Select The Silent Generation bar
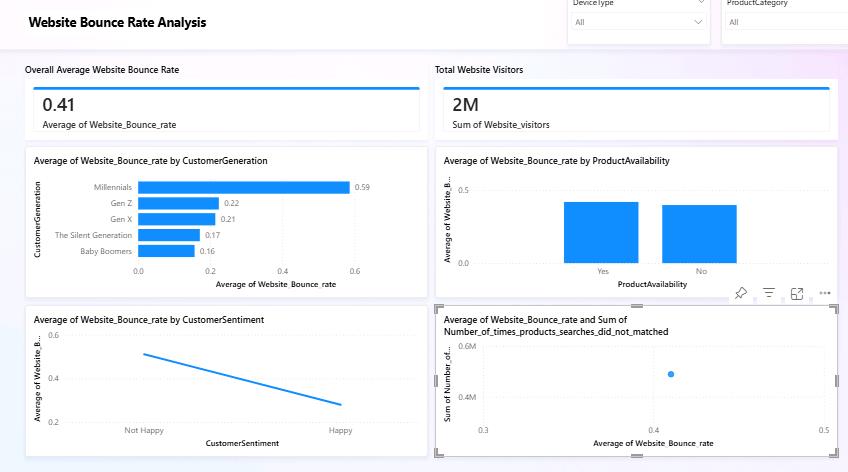The height and width of the screenshot is (472, 848). tap(169, 235)
